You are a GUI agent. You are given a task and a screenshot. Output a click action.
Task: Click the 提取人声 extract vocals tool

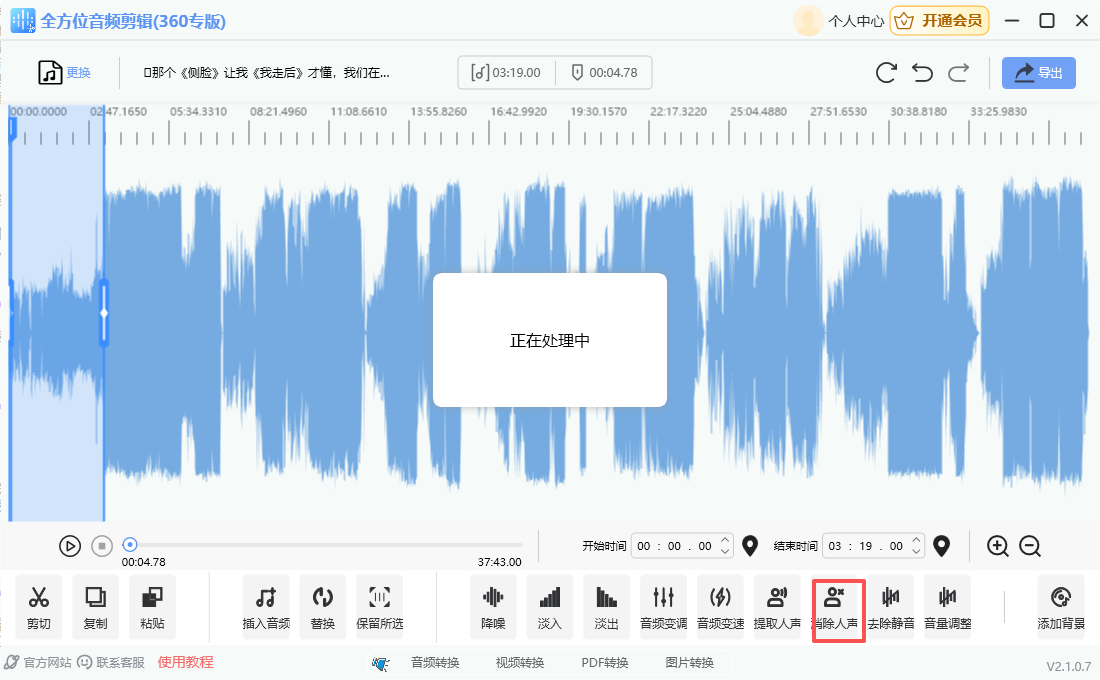777,606
